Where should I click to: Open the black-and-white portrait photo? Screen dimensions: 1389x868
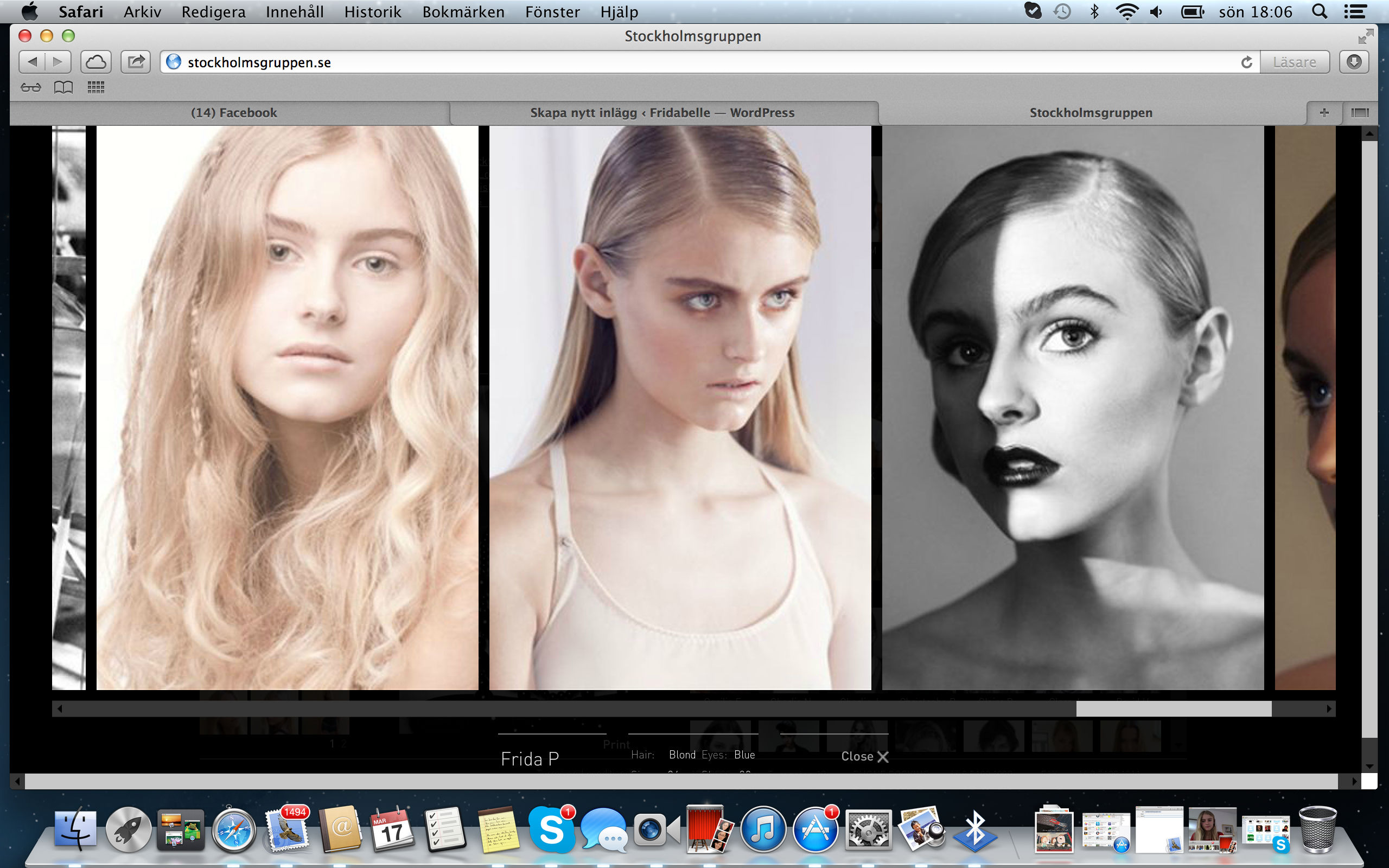(x=1072, y=407)
